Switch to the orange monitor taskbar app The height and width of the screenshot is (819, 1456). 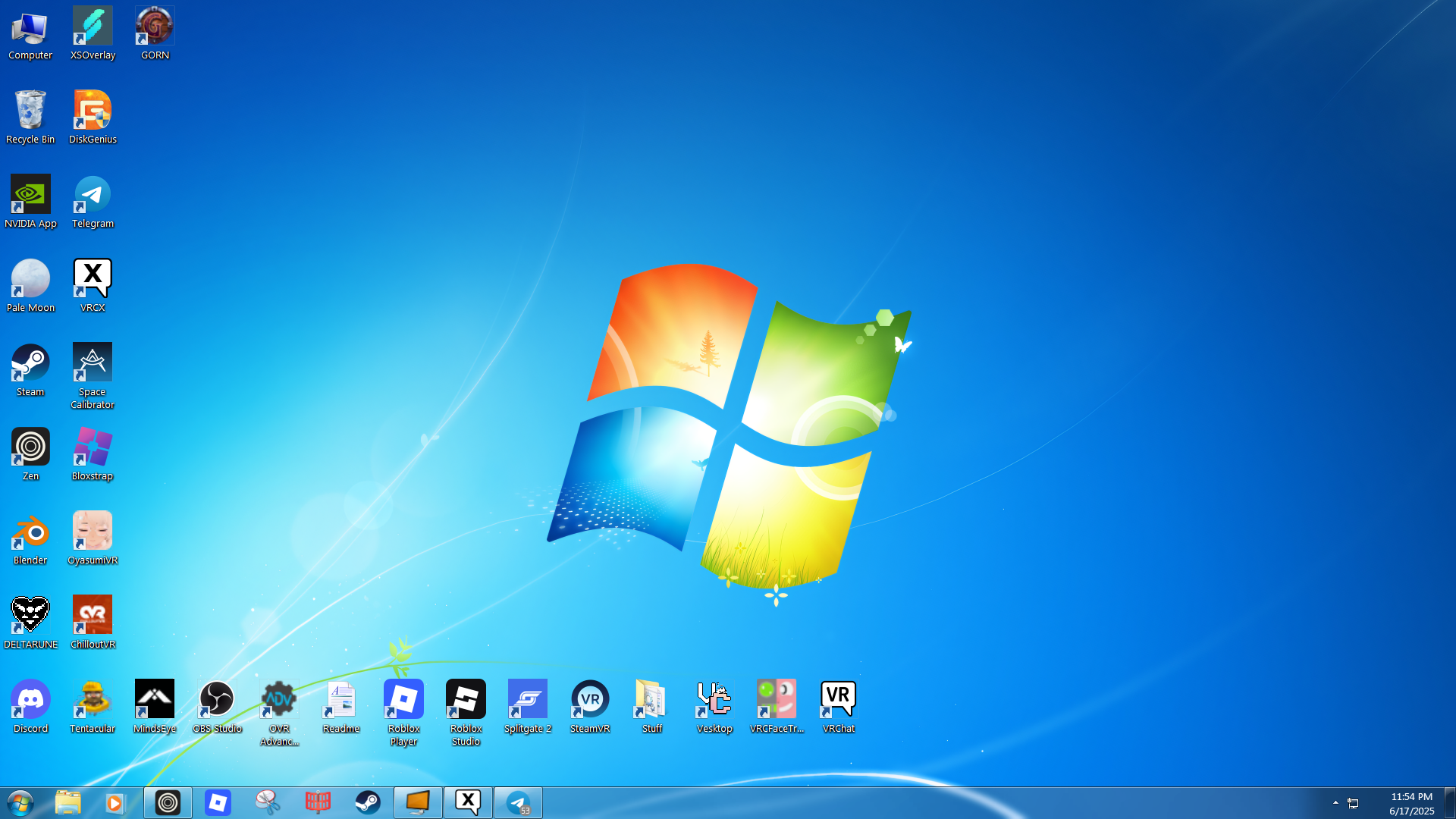418,803
